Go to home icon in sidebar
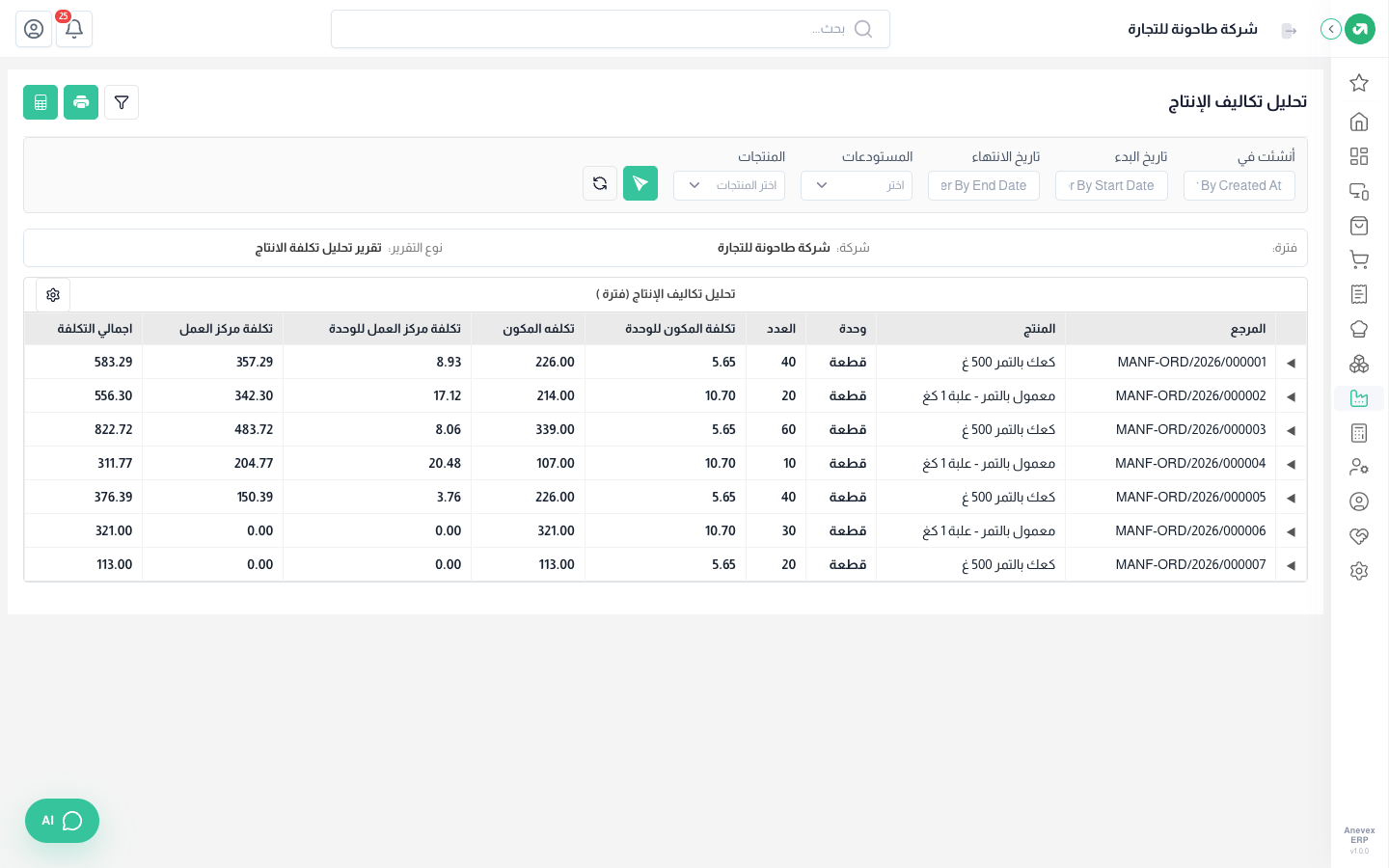 tap(1359, 122)
